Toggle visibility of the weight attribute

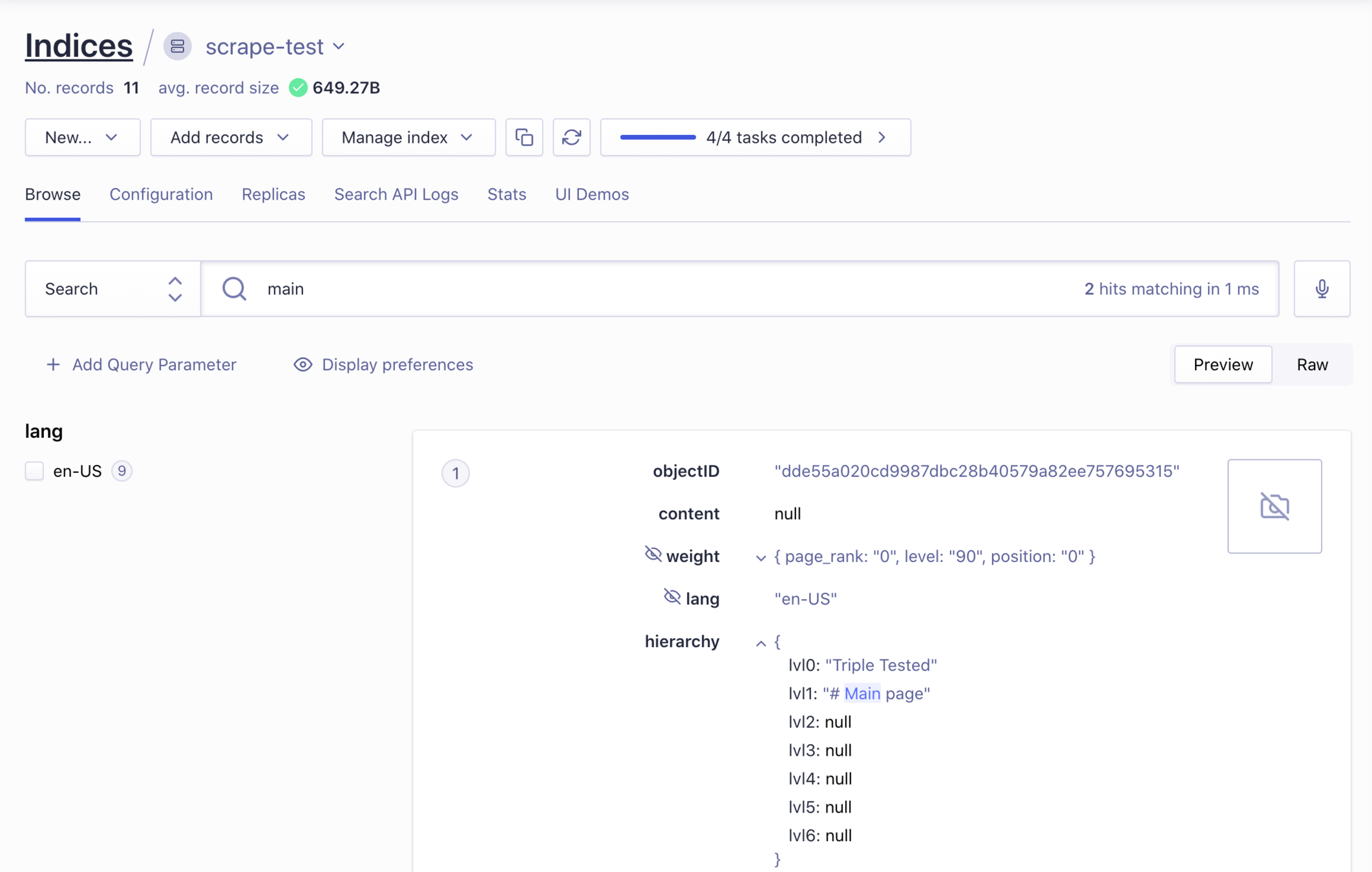coord(653,554)
